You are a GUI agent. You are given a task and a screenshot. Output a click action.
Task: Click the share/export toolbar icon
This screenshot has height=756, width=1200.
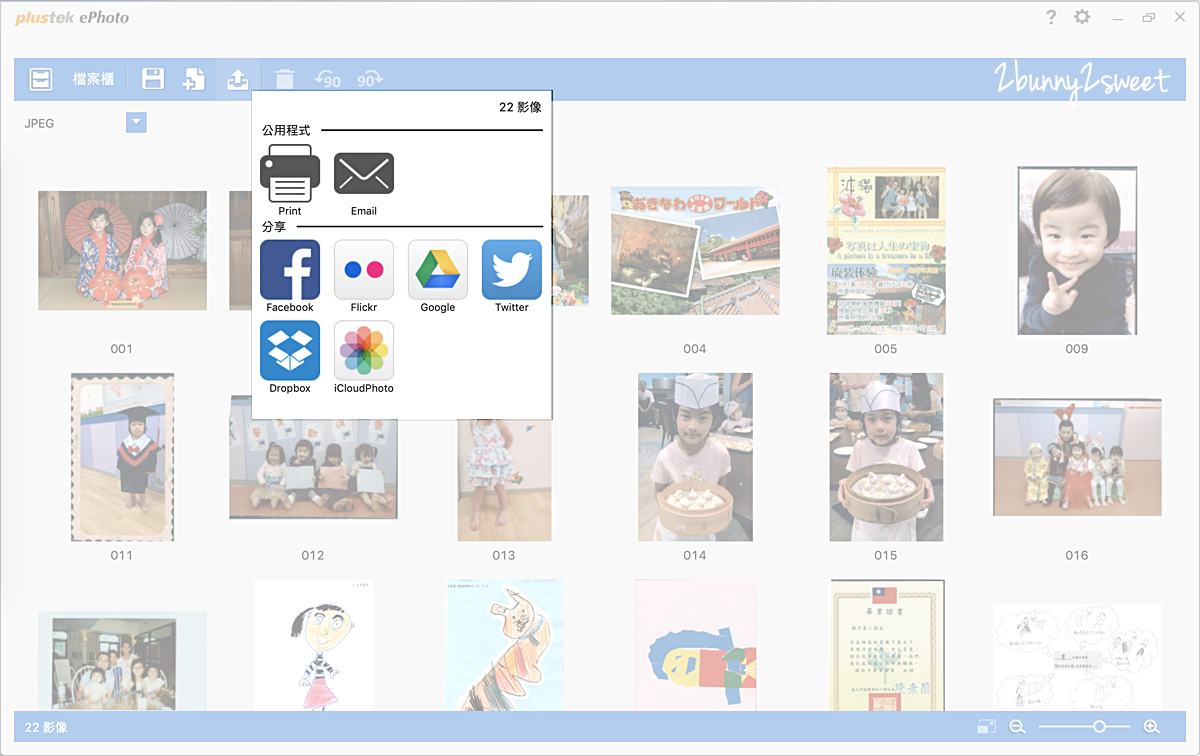click(x=237, y=79)
